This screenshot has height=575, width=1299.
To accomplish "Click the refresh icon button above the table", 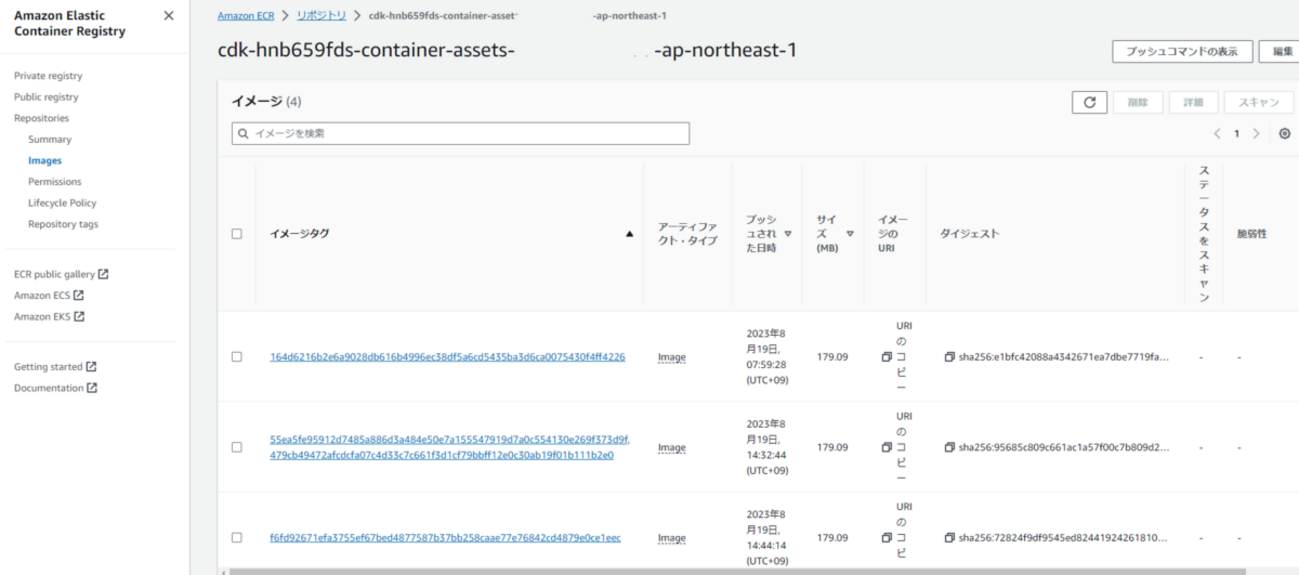I will coord(1088,102).
